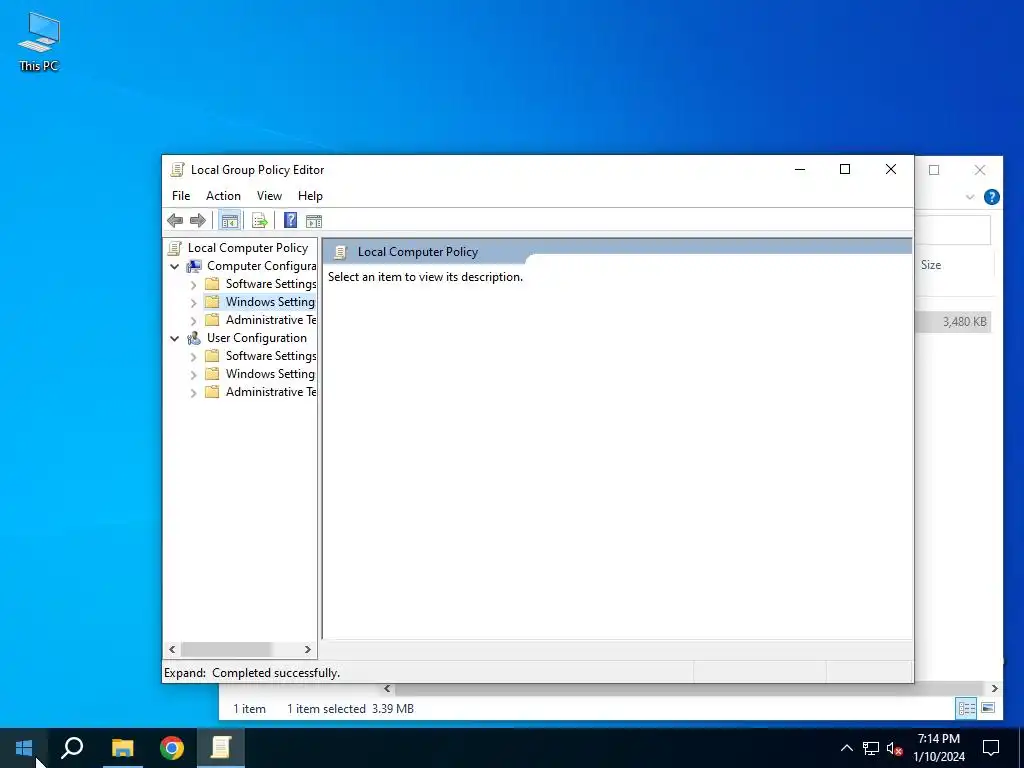The height and width of the screenshot is (768, 1024).
Task: Click the muted volume tray icon
Action: 895,748
